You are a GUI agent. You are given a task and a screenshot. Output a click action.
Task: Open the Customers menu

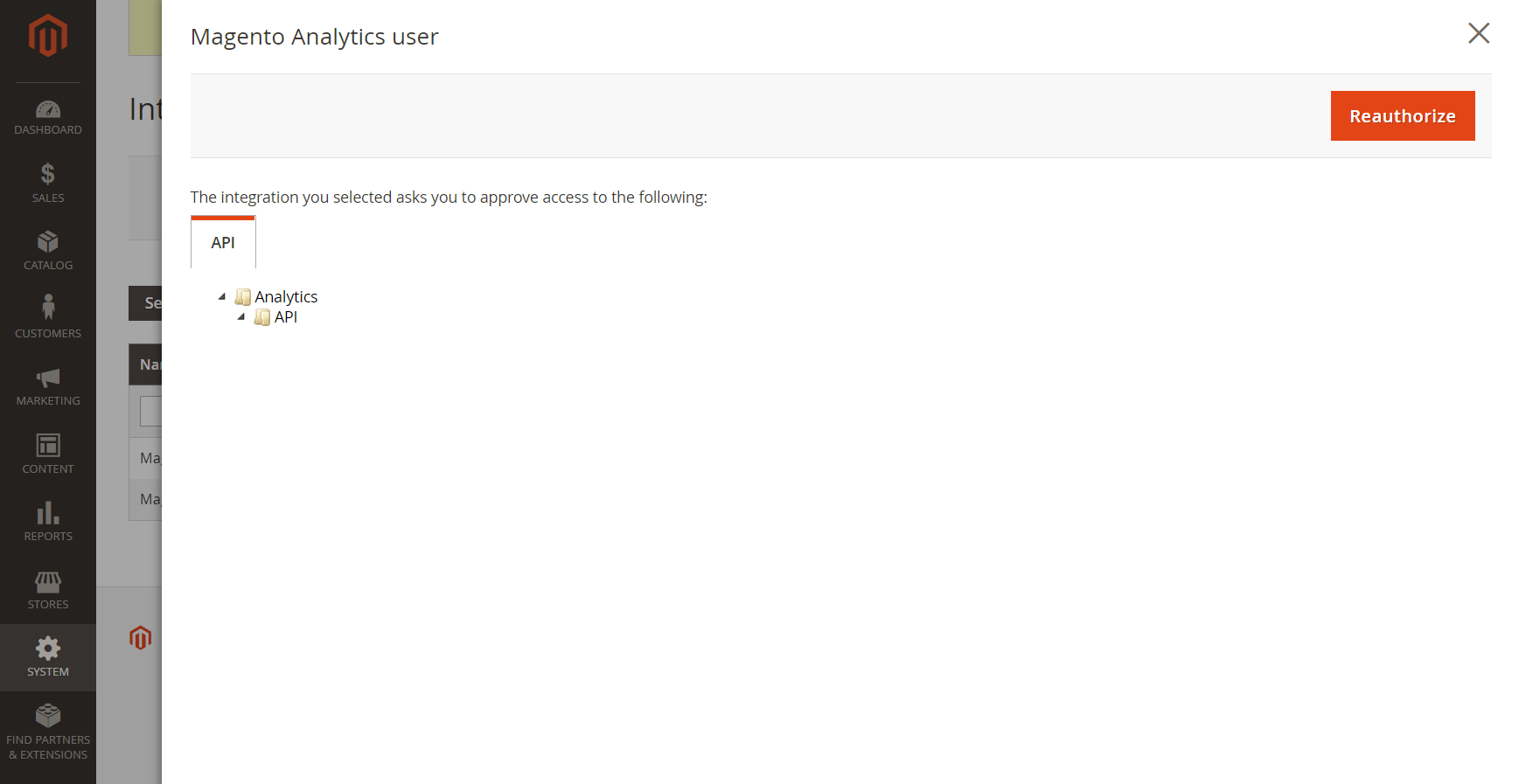pyautogui.click(x=48, y=320)
